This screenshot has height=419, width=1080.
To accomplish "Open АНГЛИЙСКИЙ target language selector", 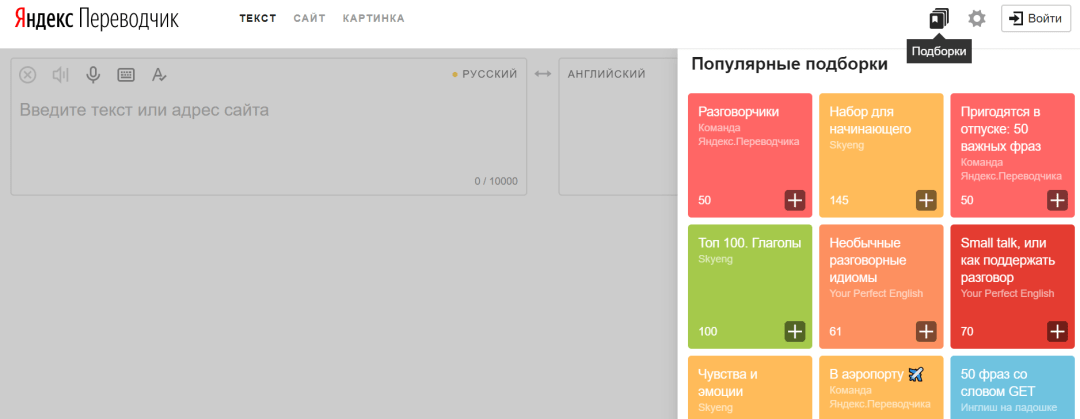I will [x=606, y=74].
